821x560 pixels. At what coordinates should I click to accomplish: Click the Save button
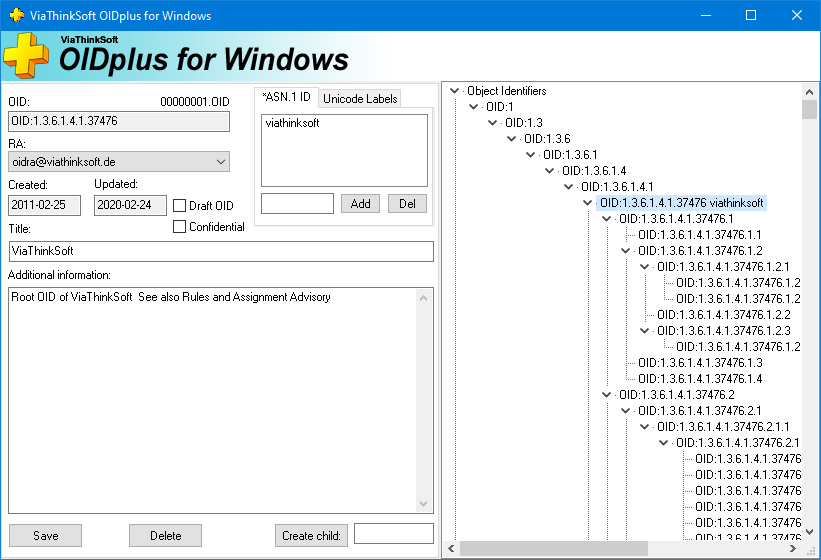(x=46, y=535)
